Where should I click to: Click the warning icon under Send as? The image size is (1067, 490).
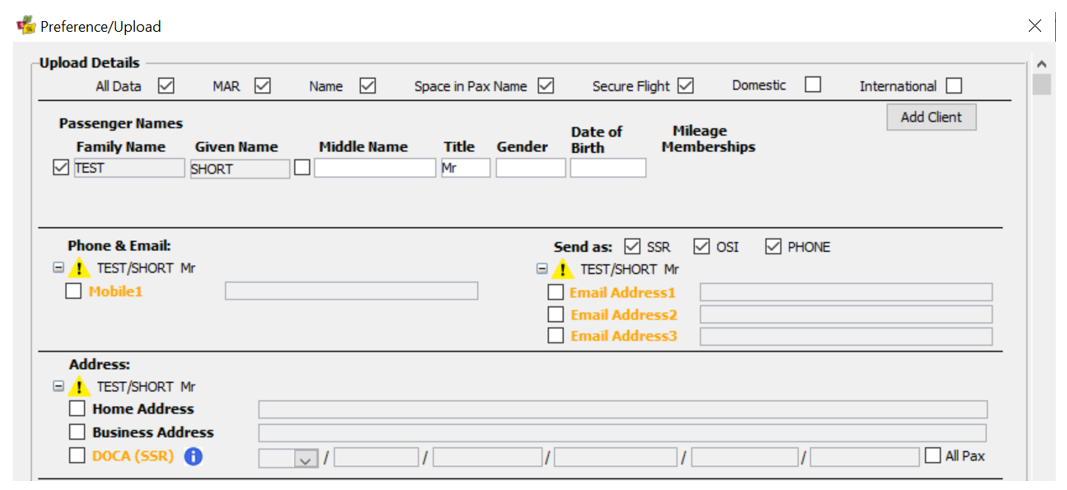(x=563, y=270)
